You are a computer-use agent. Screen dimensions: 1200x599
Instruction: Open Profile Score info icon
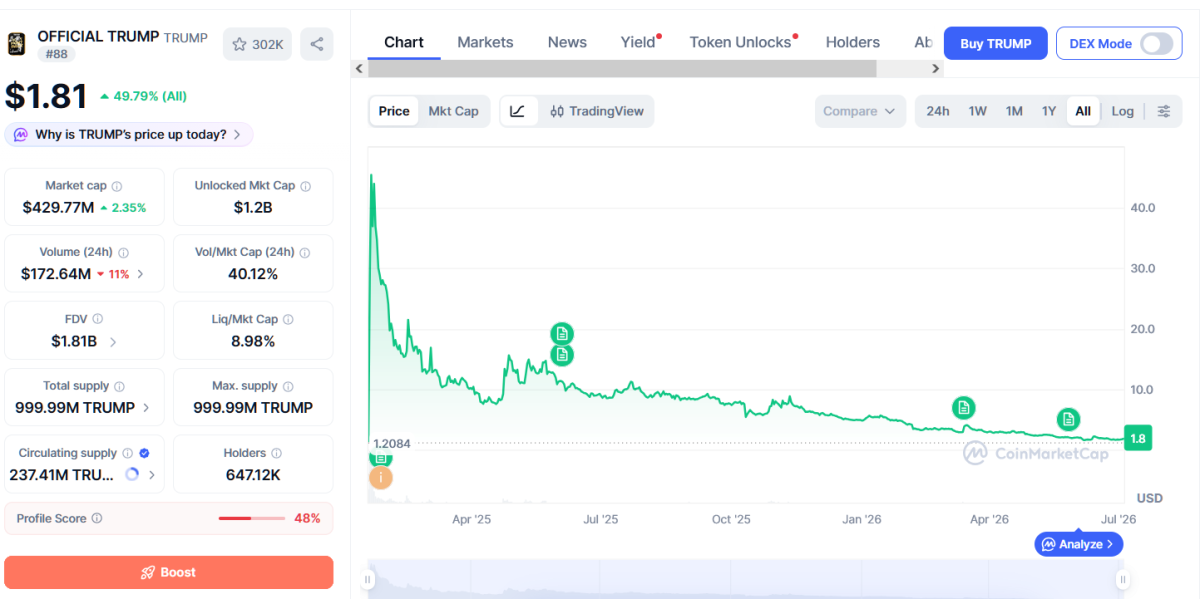(x=97, y=518)
